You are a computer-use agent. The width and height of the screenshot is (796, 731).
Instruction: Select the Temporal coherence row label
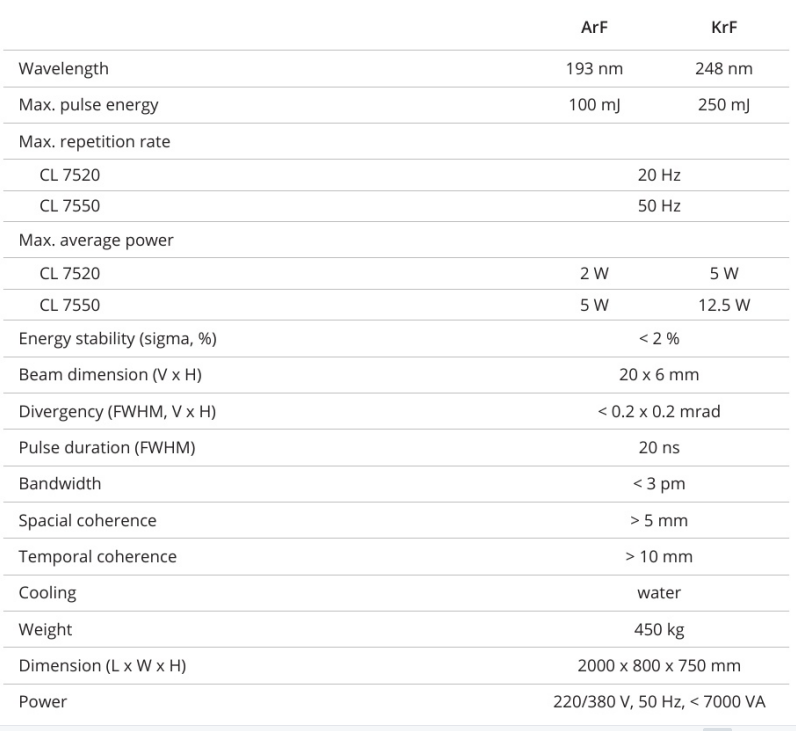[98, 556]
